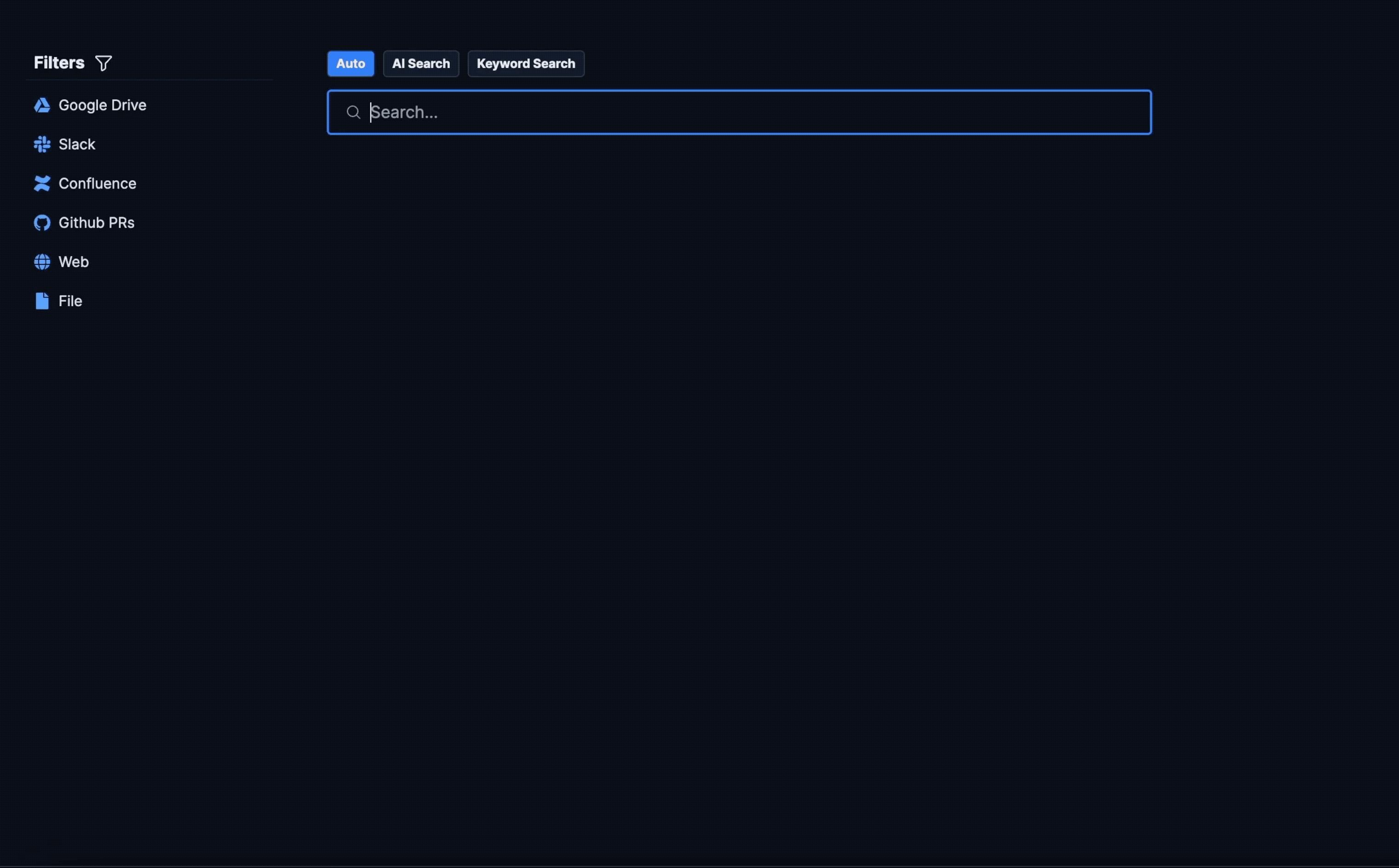Filter by Confluence source label
1399x868 pixels.
coord(97,184)
